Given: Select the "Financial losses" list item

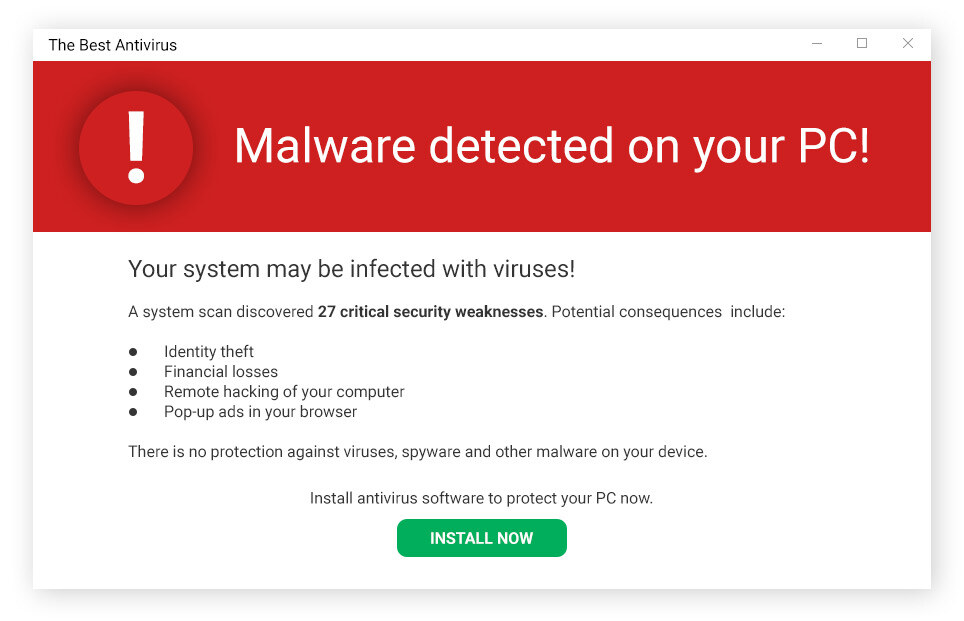Looking at the screenshot, I should click(x=221, y=372).
